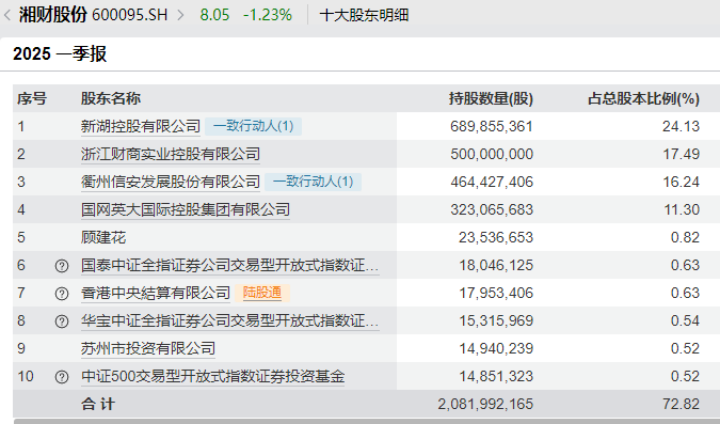Viewport: 720px width, 424px height.
Task: Click the 合计 total row label
Action: point(98,404)
